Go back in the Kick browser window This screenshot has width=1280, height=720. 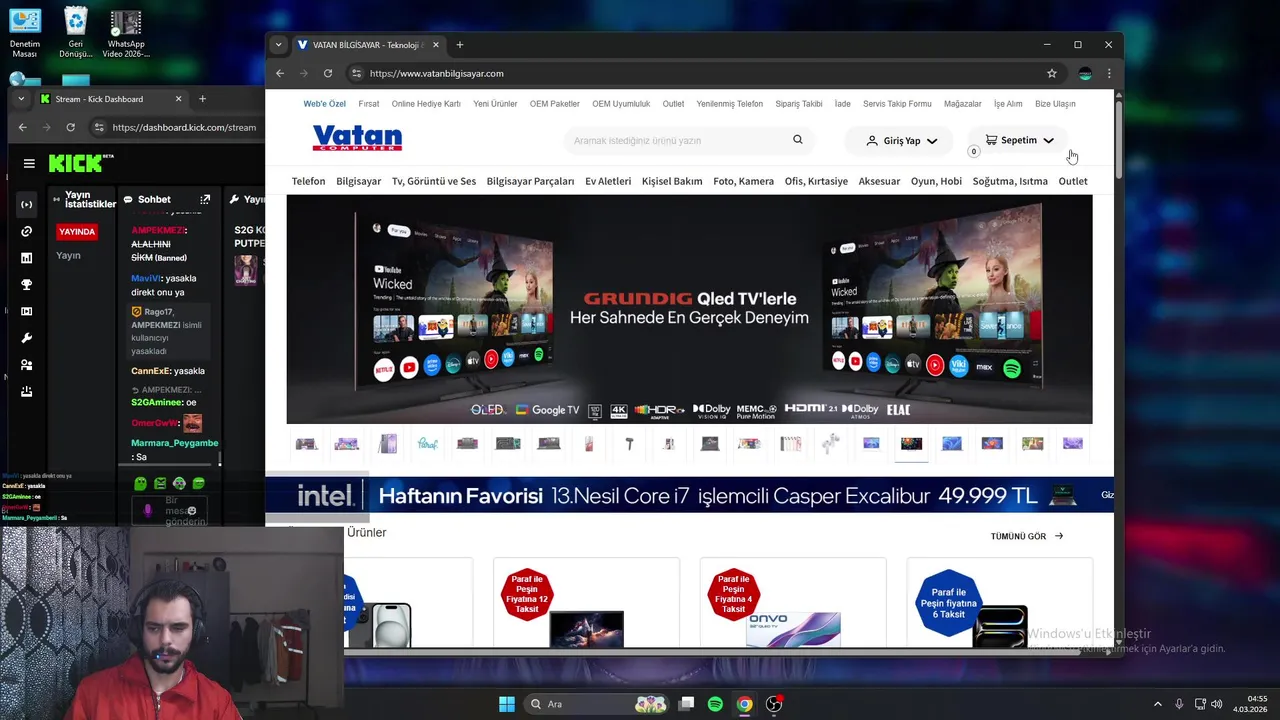pyautogui.click(x=23, y=127)
